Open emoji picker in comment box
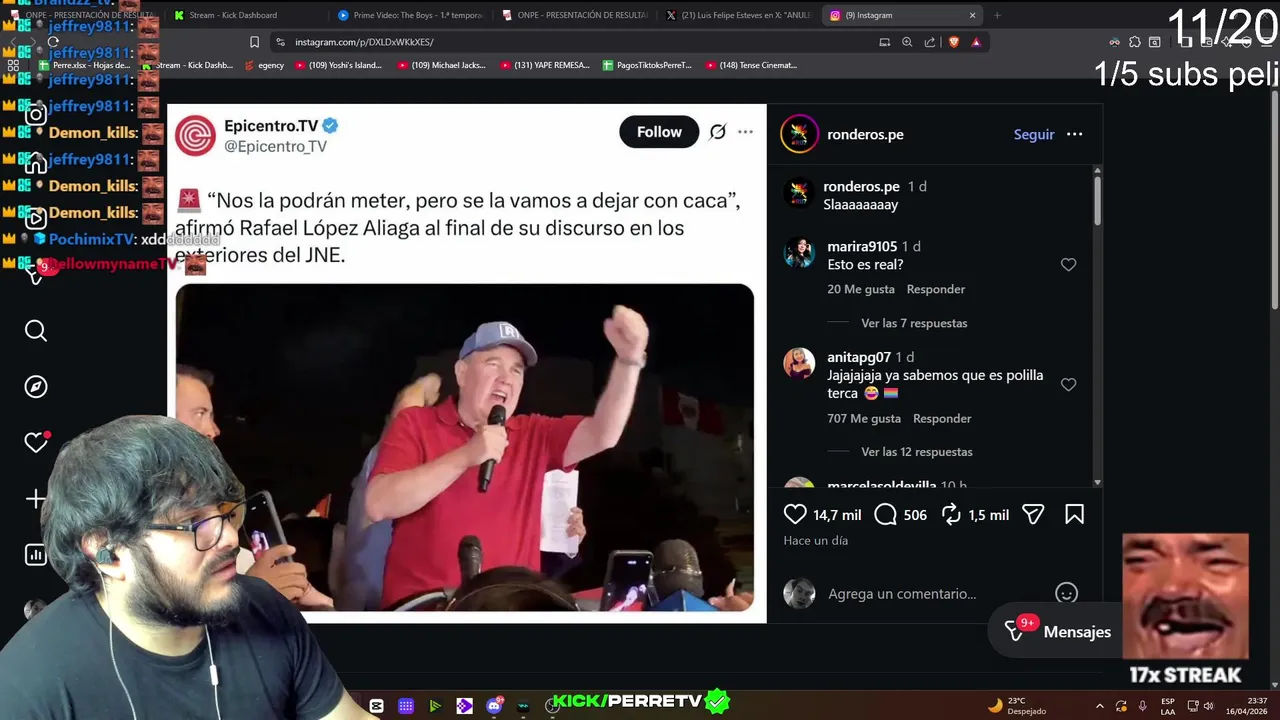This screenshot has height=720, width=1280. 1066,593
